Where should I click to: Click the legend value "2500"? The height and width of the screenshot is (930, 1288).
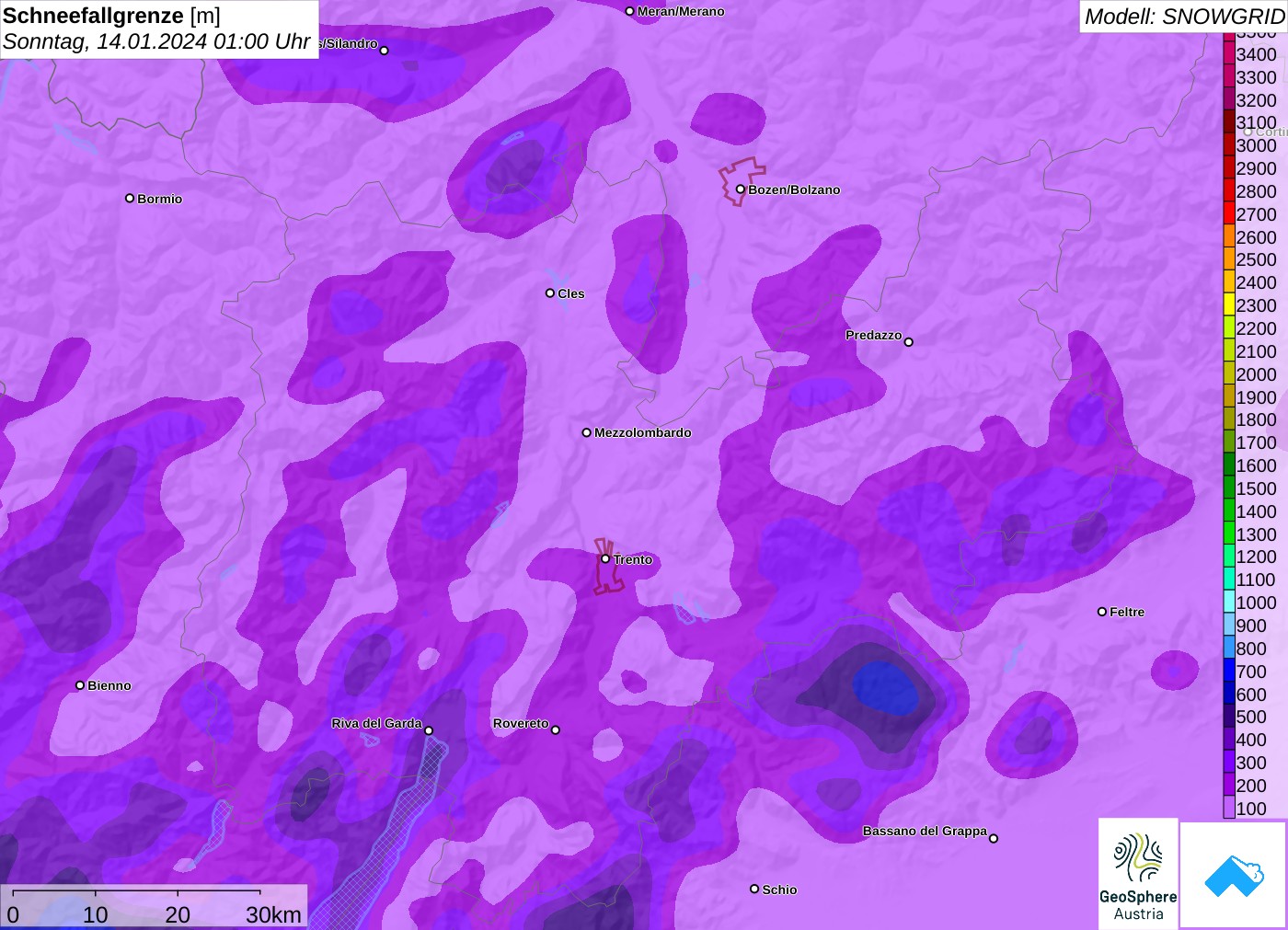1257,259
